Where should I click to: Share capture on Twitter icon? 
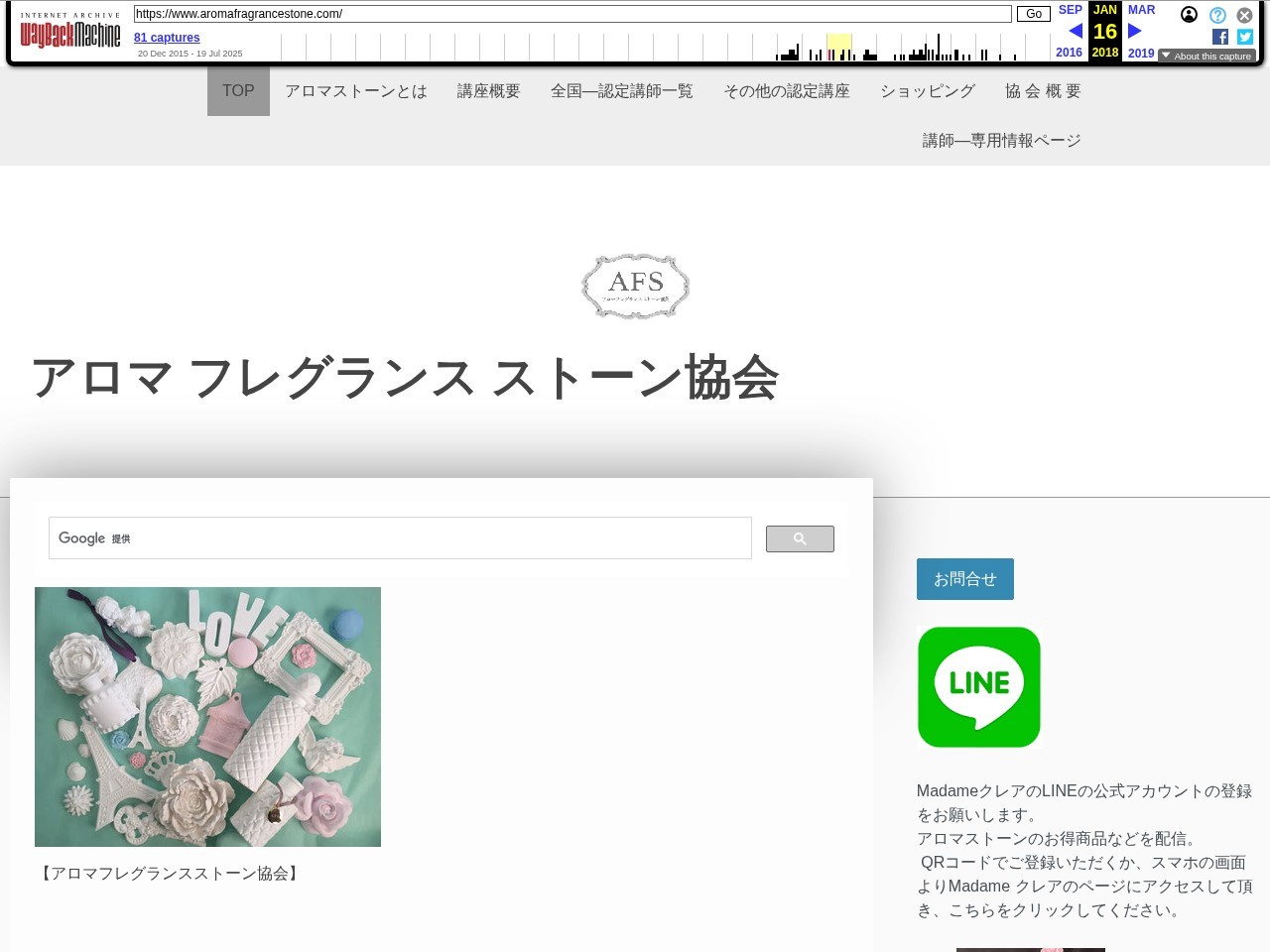(x=1245, y=37)
